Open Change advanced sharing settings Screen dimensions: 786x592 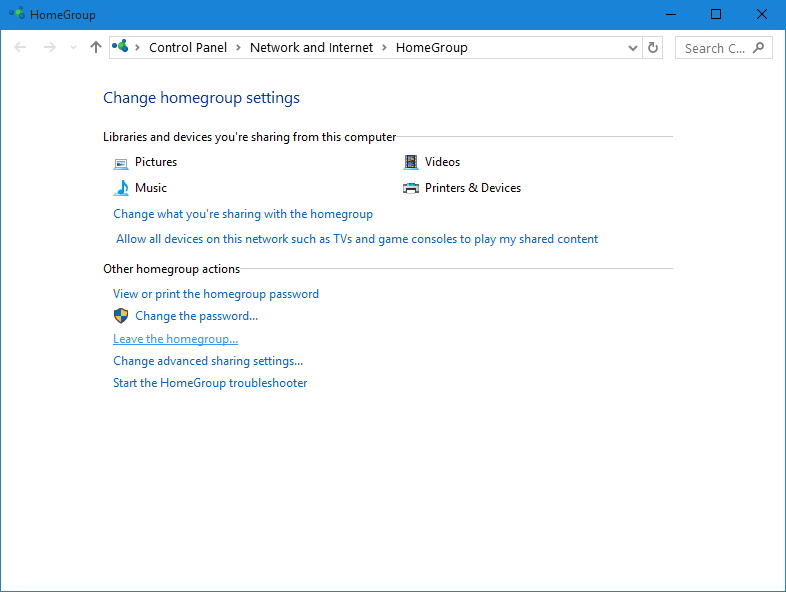(x=208, y=361)
